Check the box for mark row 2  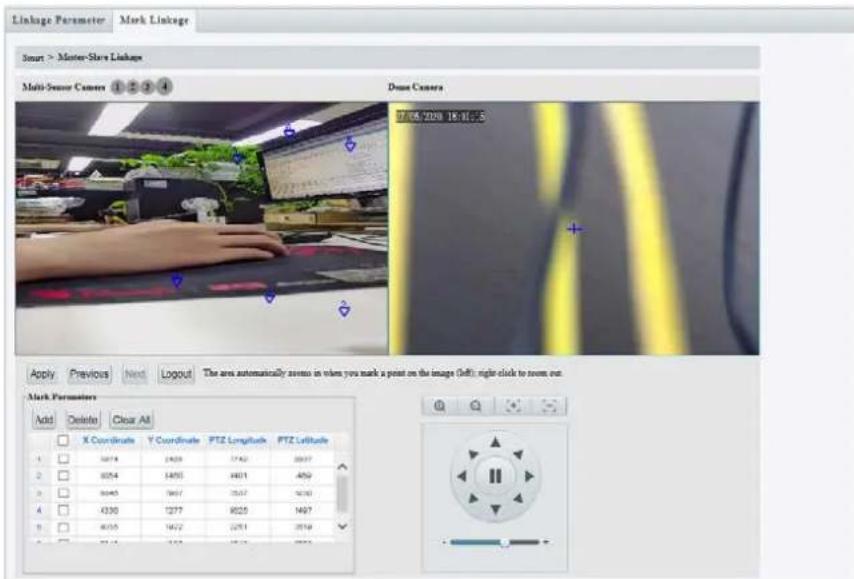coord(63,476)
